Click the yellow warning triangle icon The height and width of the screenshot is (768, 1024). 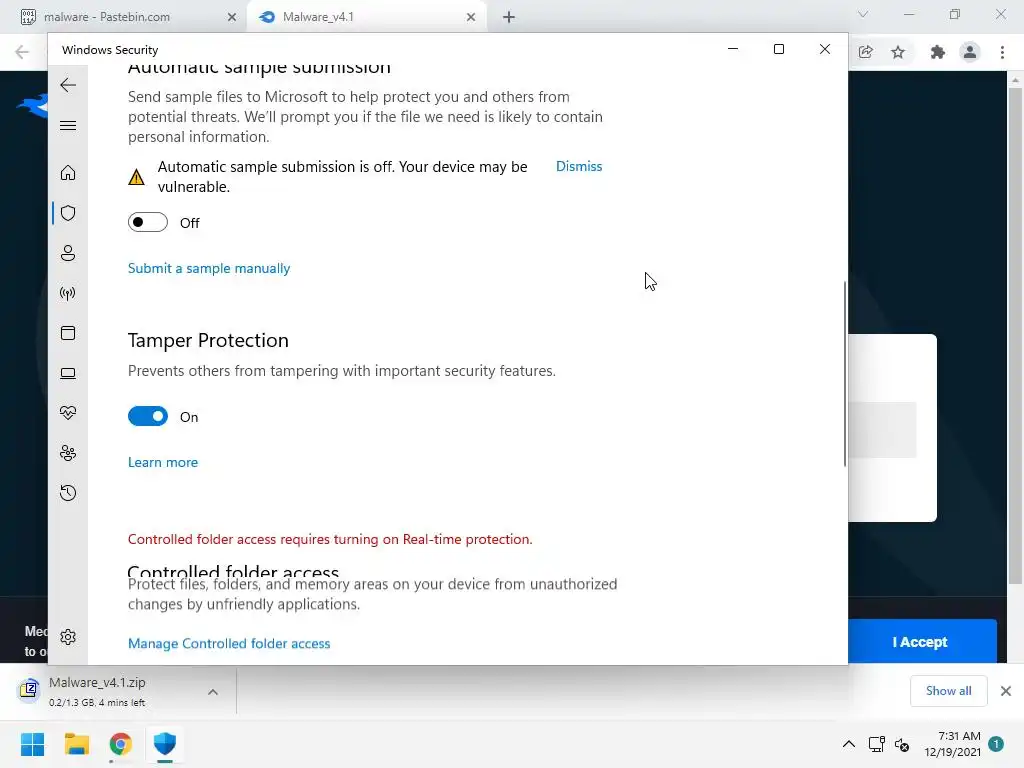(x=136, y=177)
